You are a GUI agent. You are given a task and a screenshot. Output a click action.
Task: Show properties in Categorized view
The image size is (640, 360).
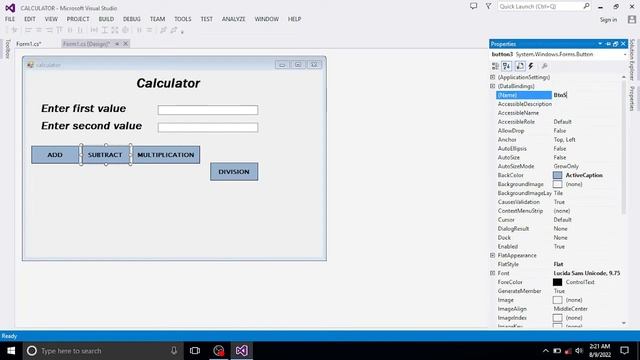(495, 66)
